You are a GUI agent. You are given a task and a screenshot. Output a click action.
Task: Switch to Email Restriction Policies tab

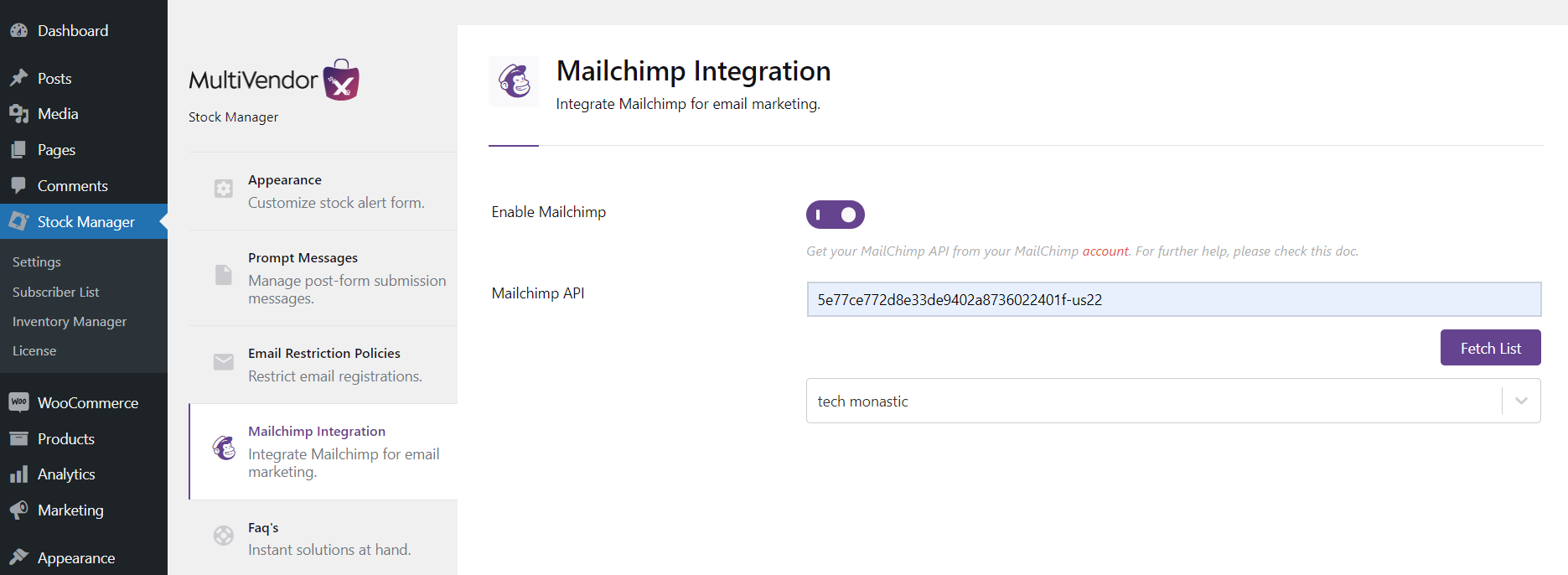coord(323,365)
